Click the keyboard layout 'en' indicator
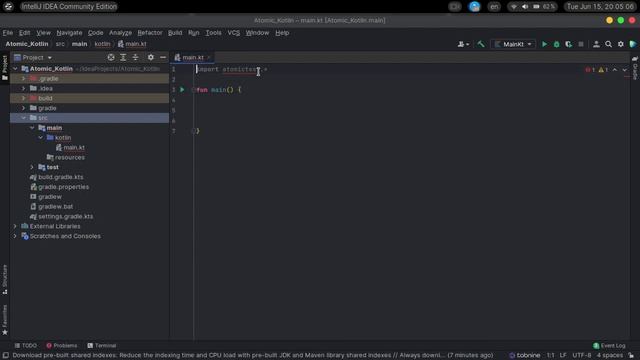 tap(494, 7)
